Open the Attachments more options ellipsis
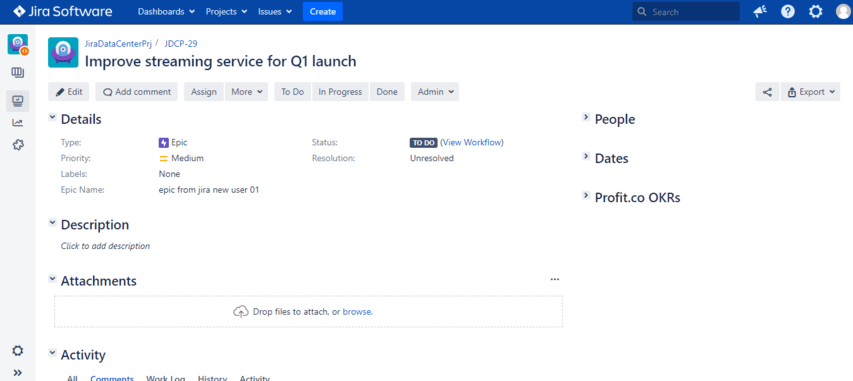Screen dimensions: 853x381 click(555, 279)
